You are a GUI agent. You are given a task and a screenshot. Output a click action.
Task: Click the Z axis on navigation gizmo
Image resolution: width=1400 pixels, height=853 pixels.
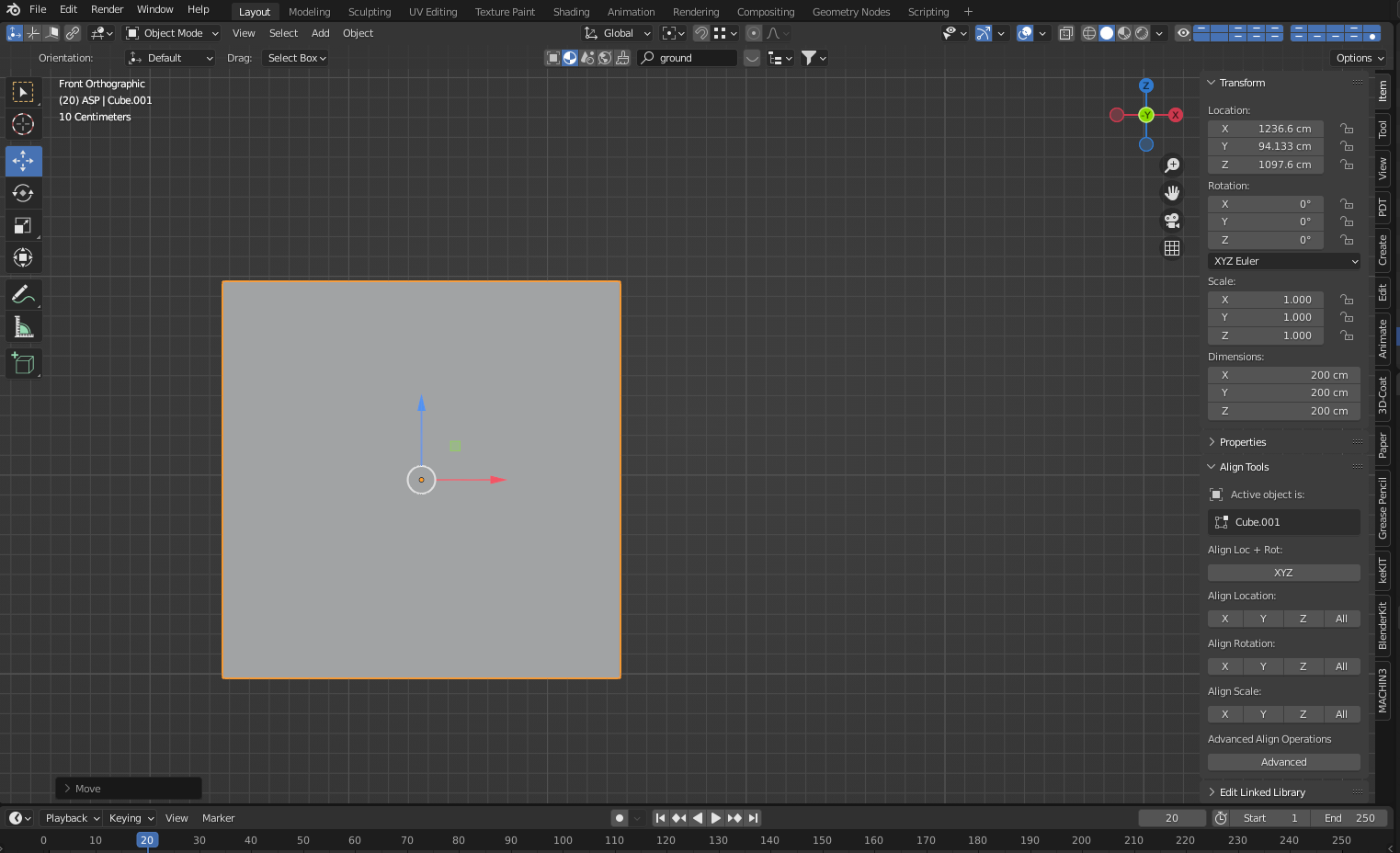pyautogui.click(x=1146, y=85)
